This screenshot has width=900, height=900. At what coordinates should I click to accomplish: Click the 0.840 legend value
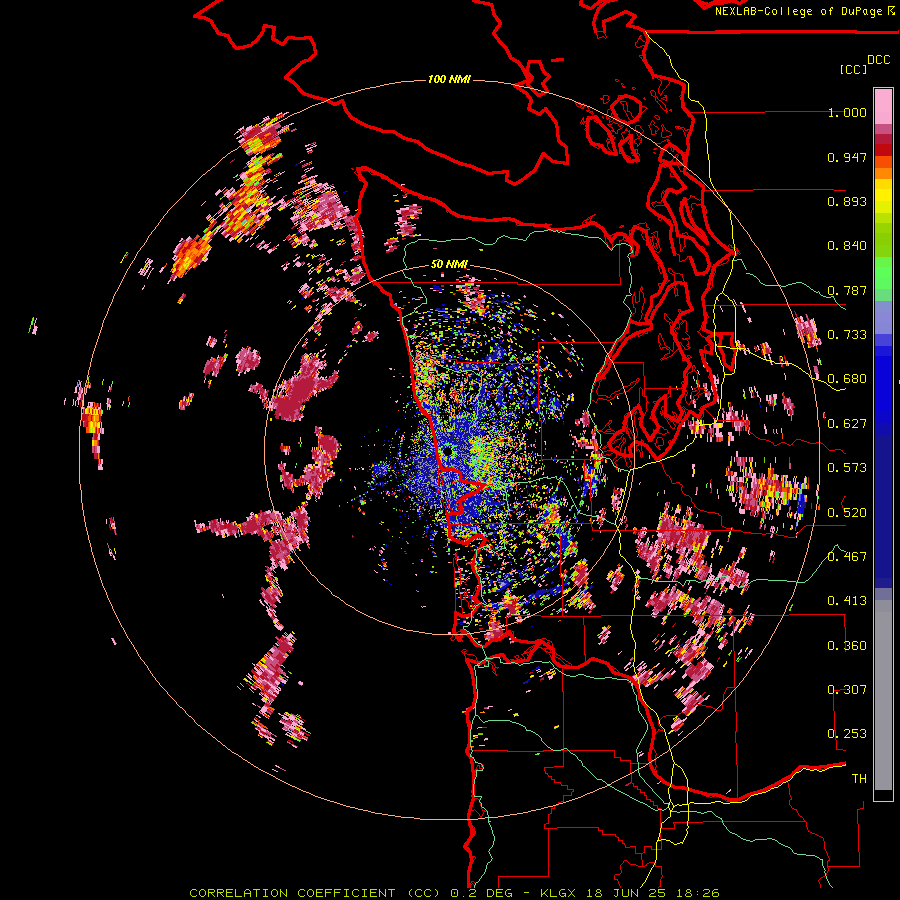click(847, 246)
